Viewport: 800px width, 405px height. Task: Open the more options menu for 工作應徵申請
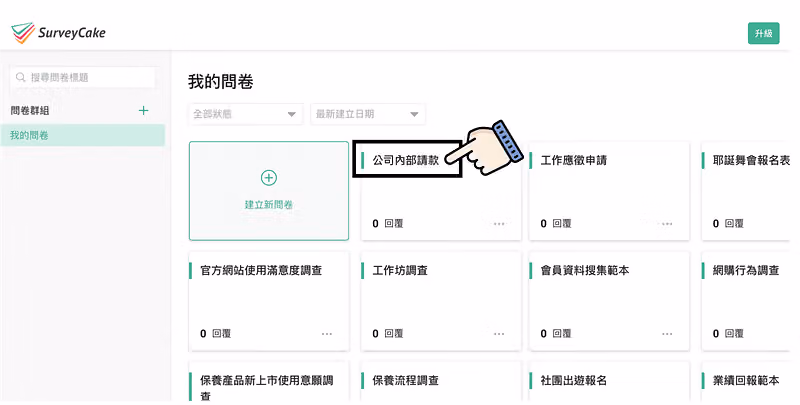(667, 223)
